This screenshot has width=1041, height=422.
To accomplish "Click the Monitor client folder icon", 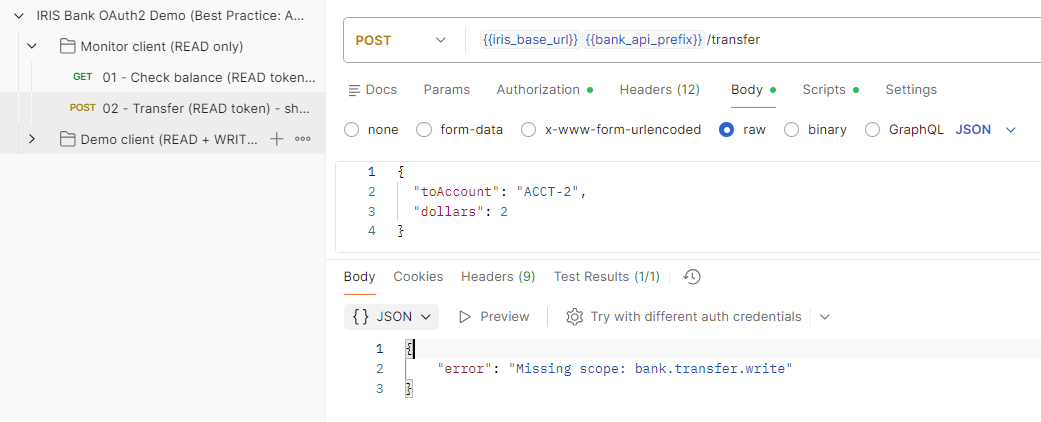I will click(x=68, y=46).
